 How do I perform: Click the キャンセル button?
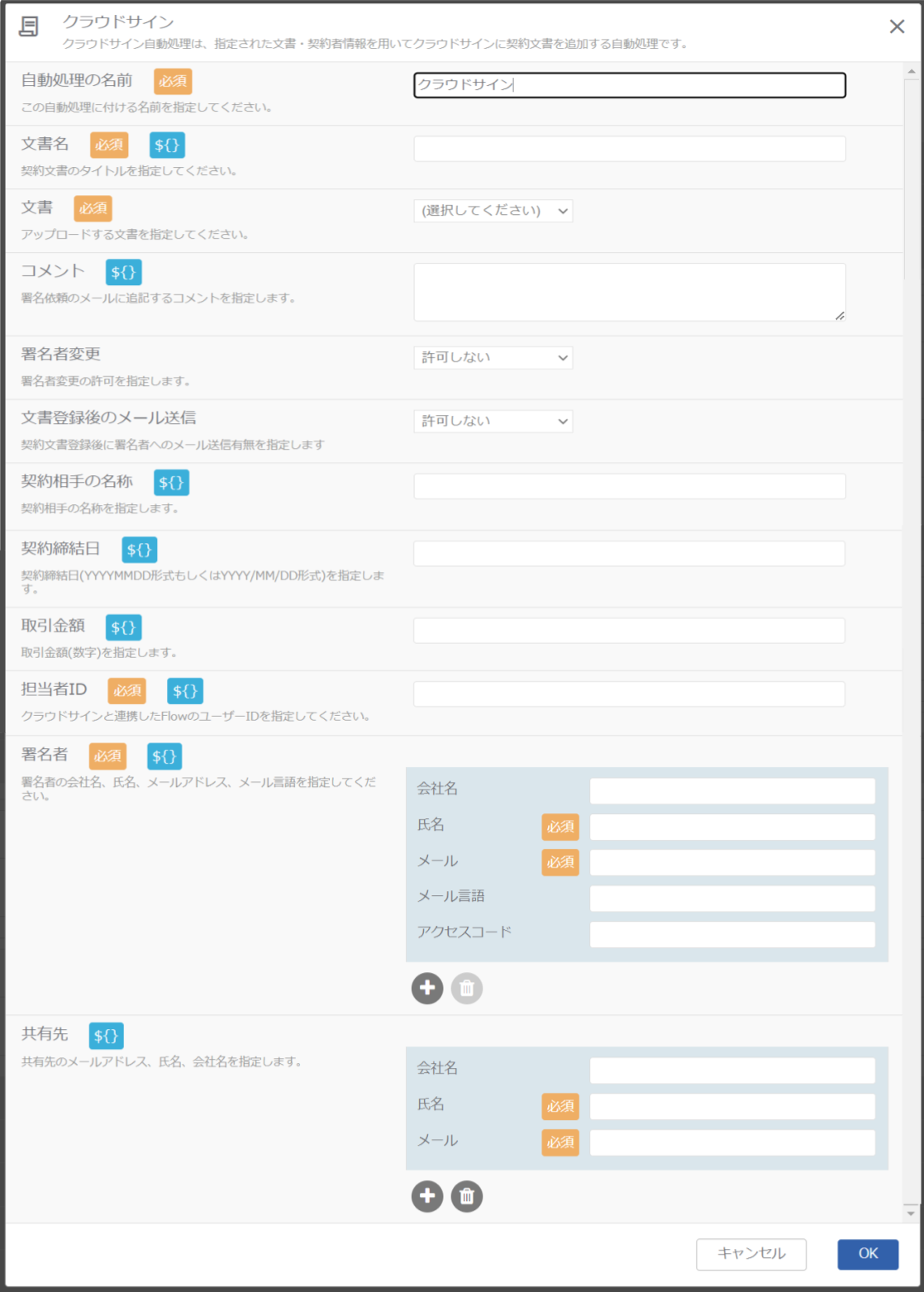pos(751,1253)
